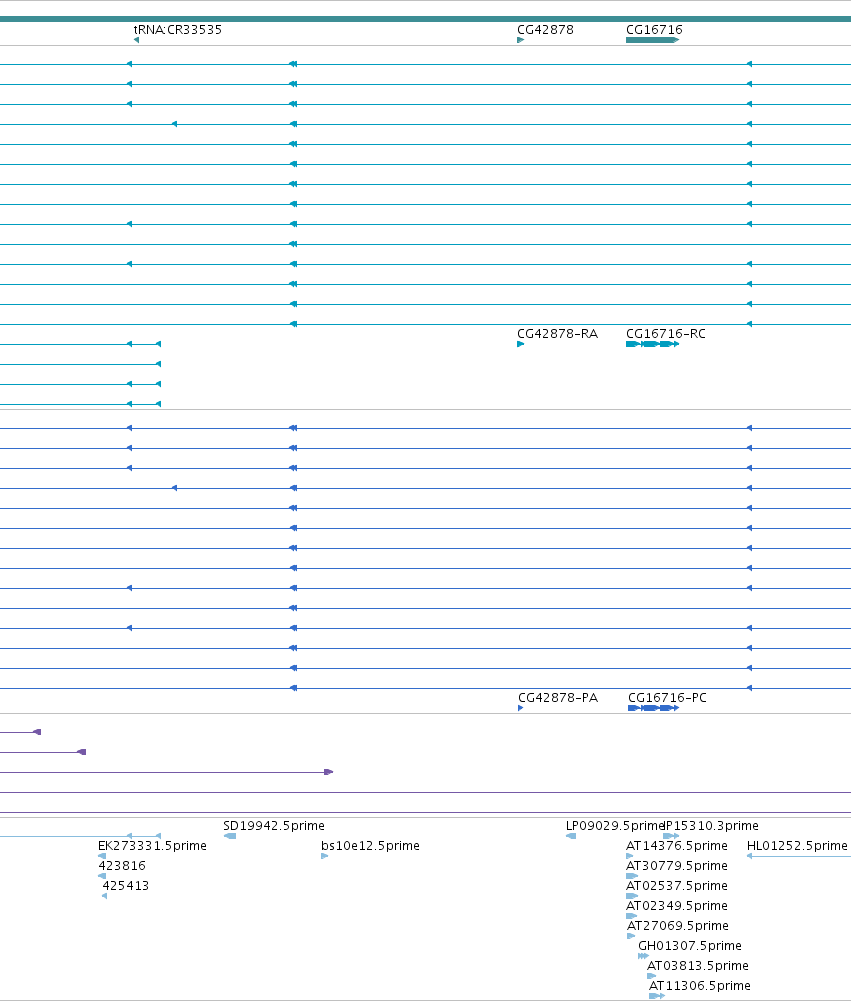Click the HL01252.5prime EST arrow line
This screenshot has height=1001, width=851.
(x=799, y=856)
